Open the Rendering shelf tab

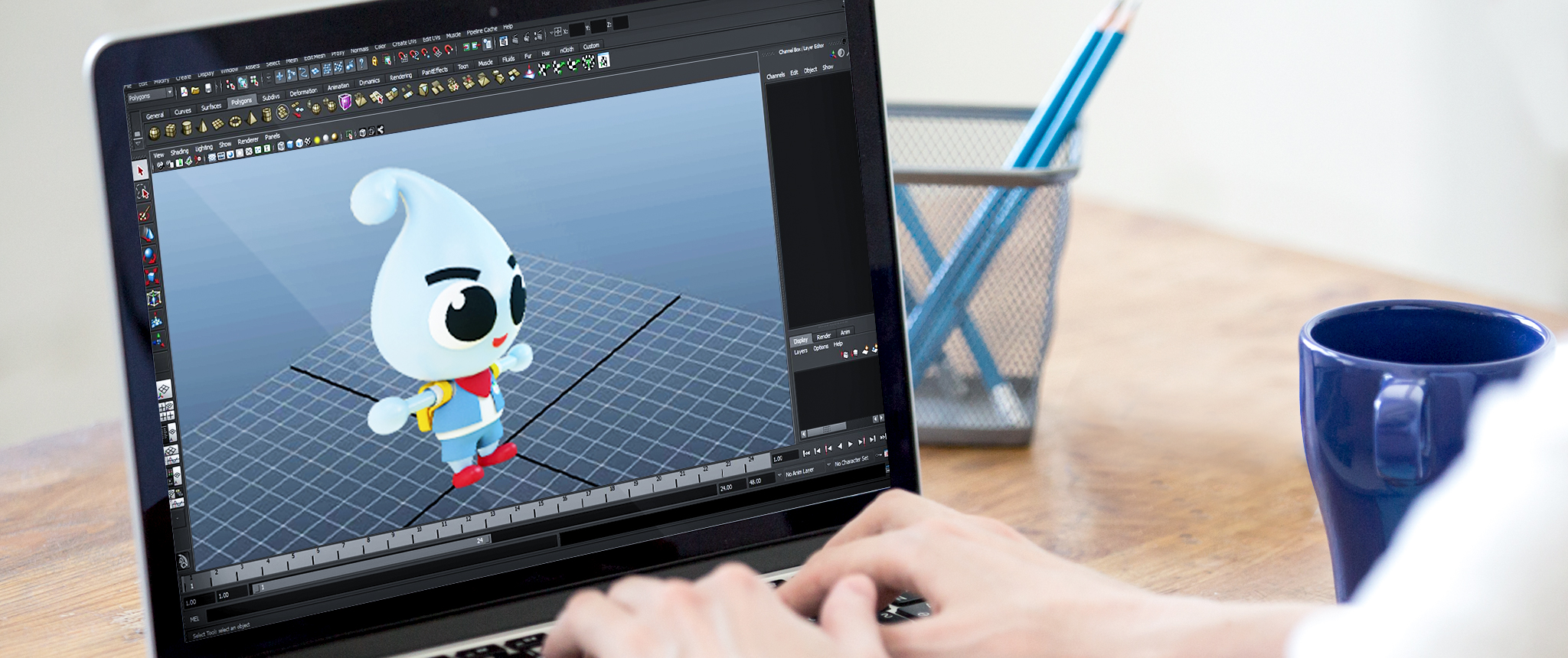pos(401,77)
